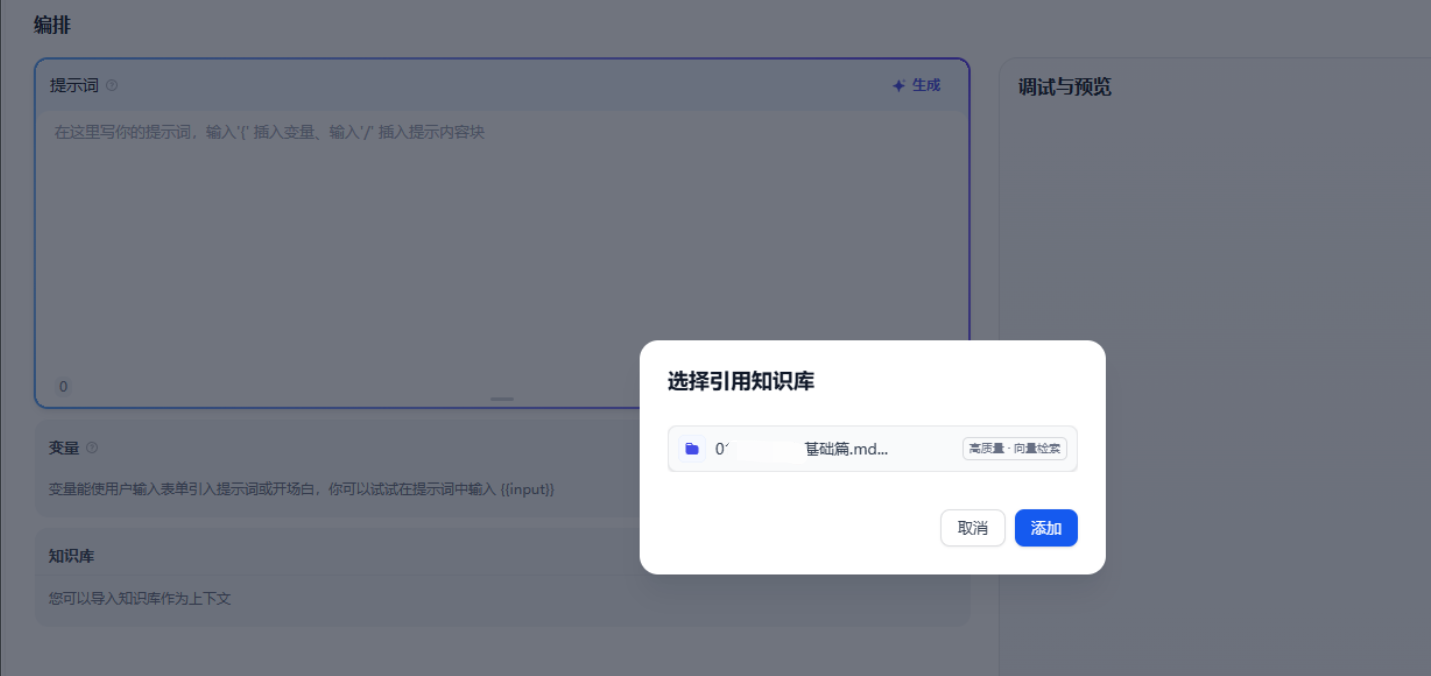Click the 高质量 · 向量检索 tag
This screenshot has height=676, width=1431.
[x=1015, y=449]
